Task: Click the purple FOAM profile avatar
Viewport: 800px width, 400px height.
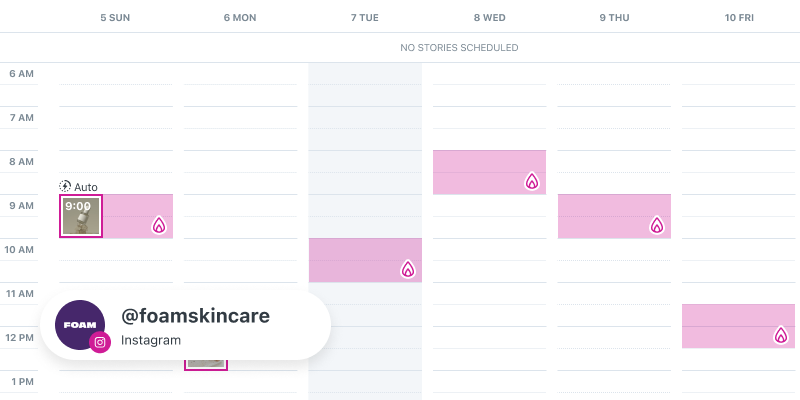Action: [78, 324]
